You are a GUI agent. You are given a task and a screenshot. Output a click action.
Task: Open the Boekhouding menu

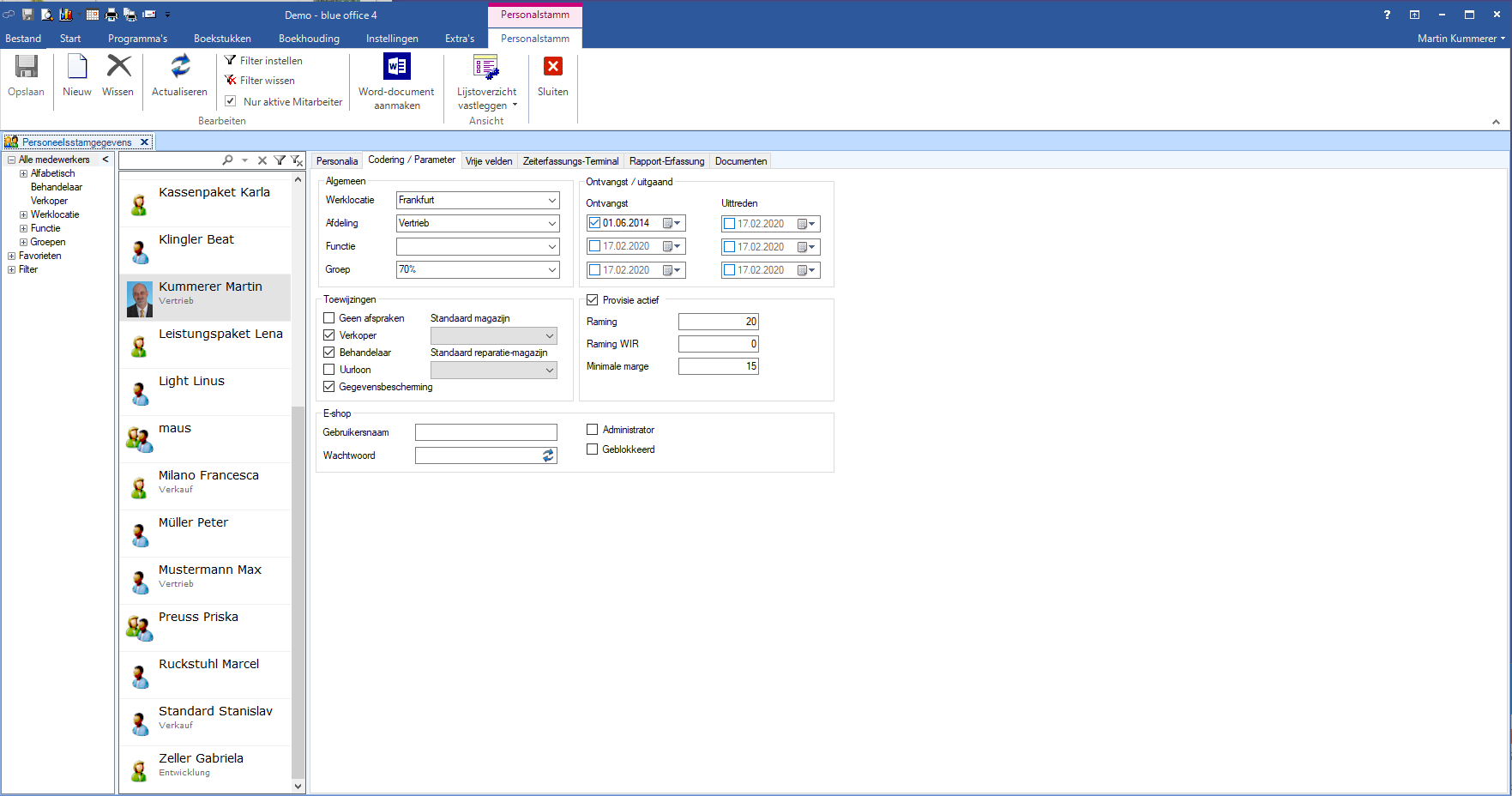309,39
